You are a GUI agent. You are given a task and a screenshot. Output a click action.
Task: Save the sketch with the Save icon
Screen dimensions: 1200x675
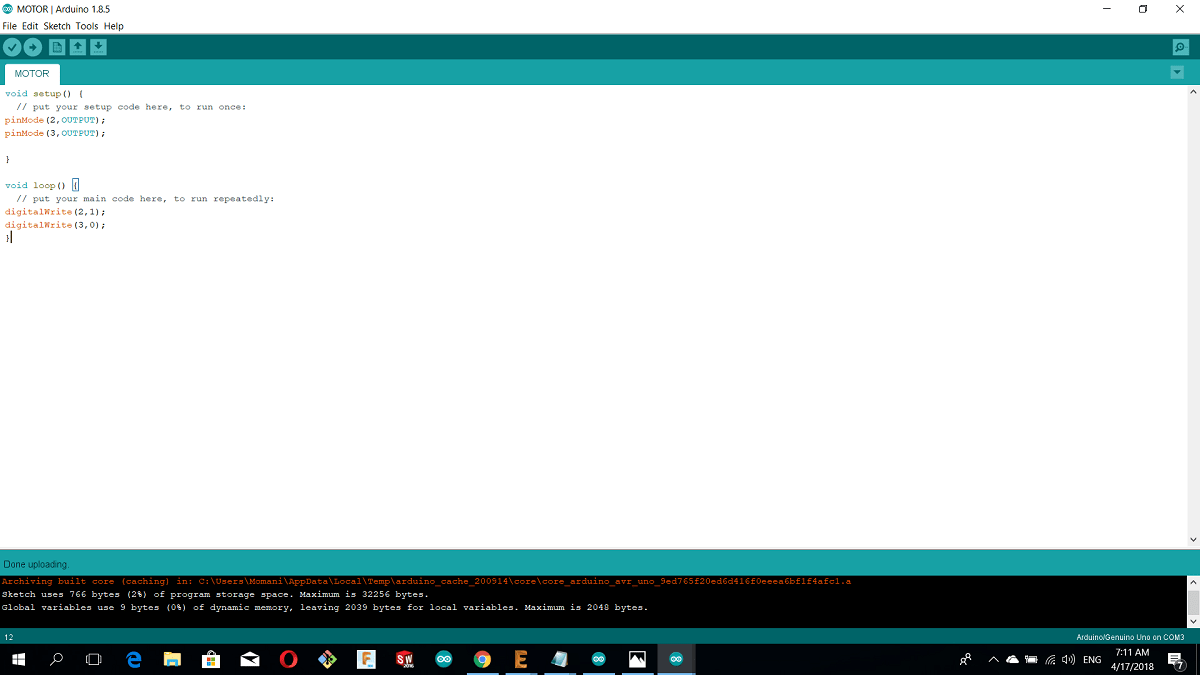point(98,47)
